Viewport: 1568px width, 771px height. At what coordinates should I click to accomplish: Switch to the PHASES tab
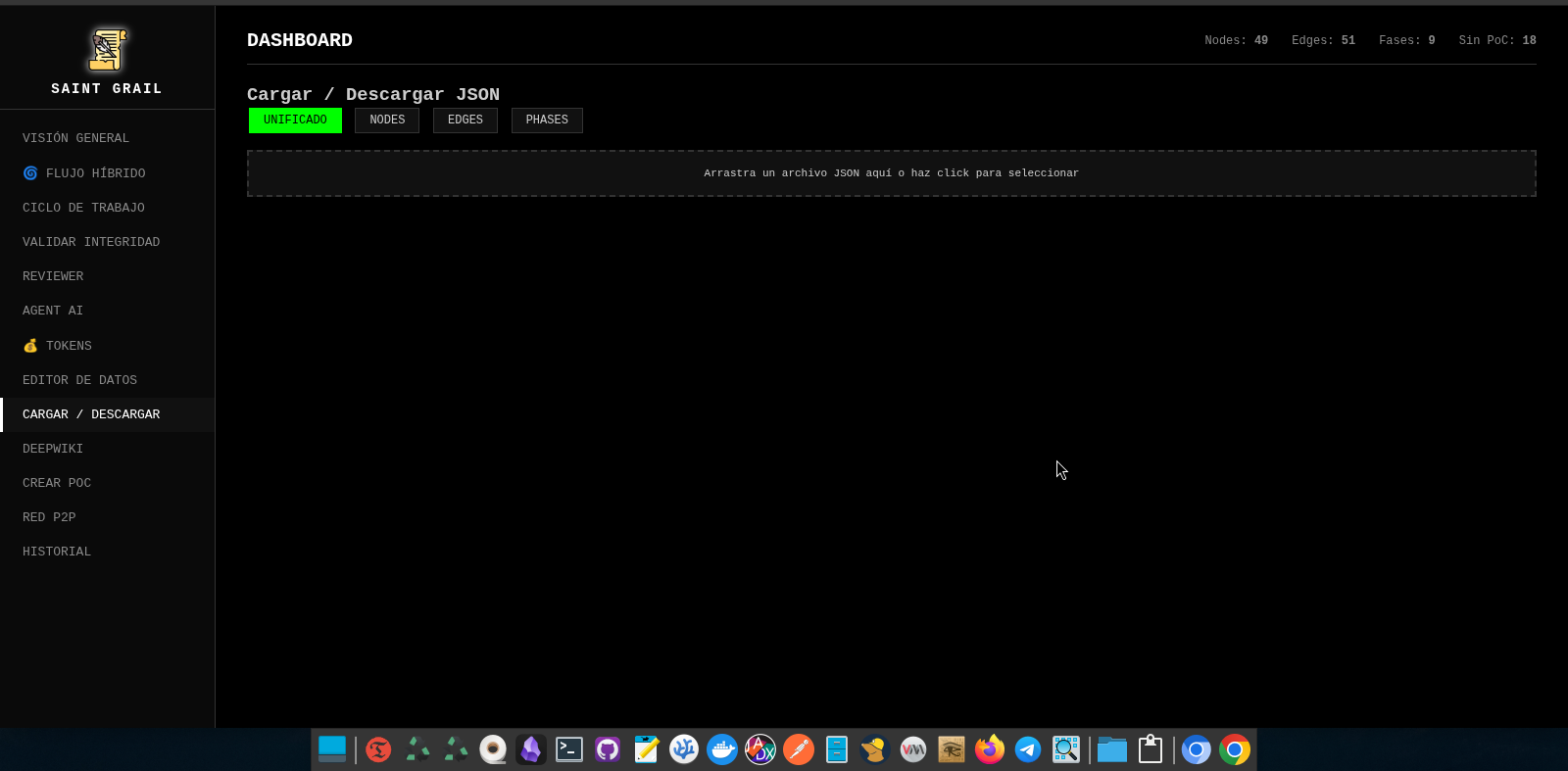click(x=547, y=120)
